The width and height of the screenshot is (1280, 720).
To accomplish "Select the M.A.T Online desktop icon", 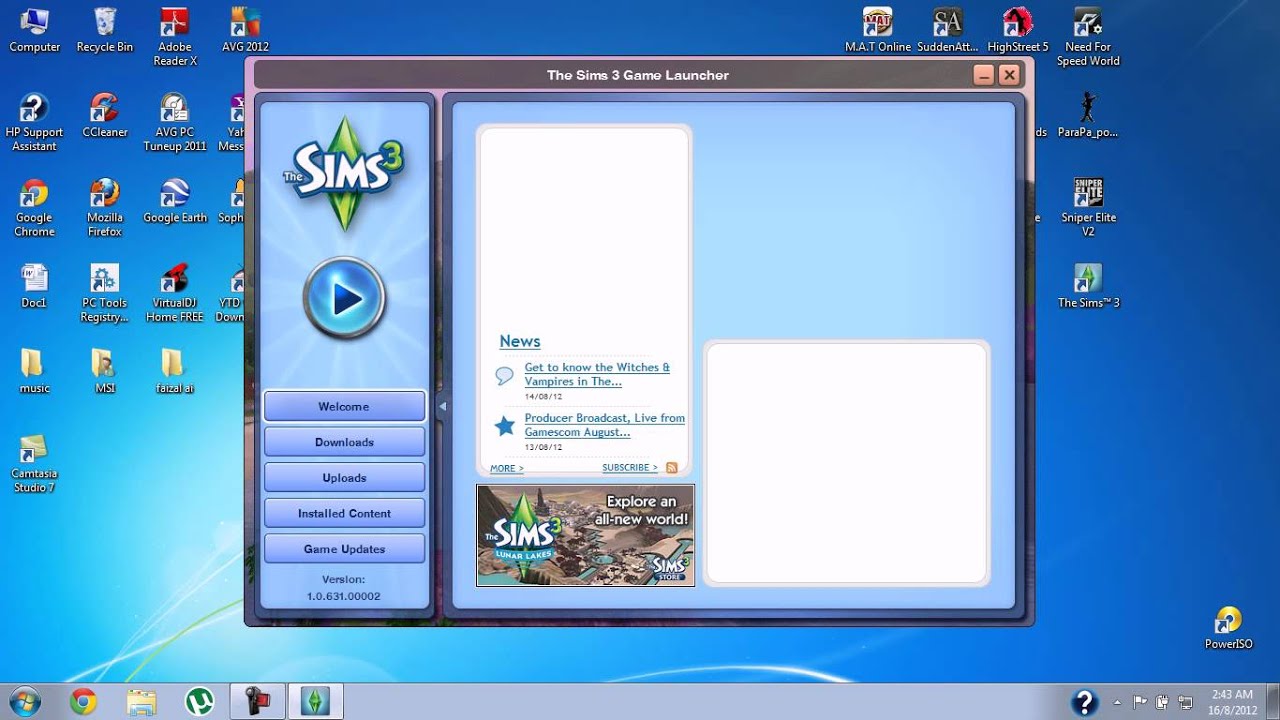I will click(x=878, y=30).
